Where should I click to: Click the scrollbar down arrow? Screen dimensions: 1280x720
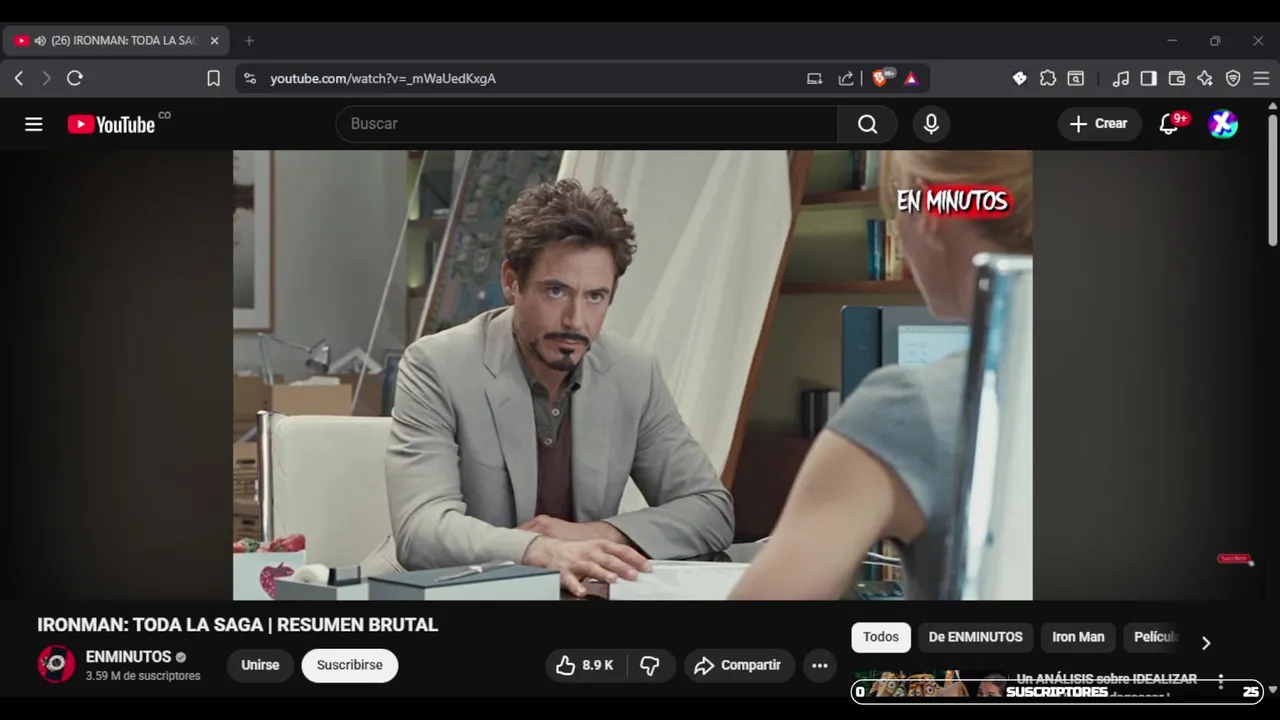click(x=1272, y=690)
